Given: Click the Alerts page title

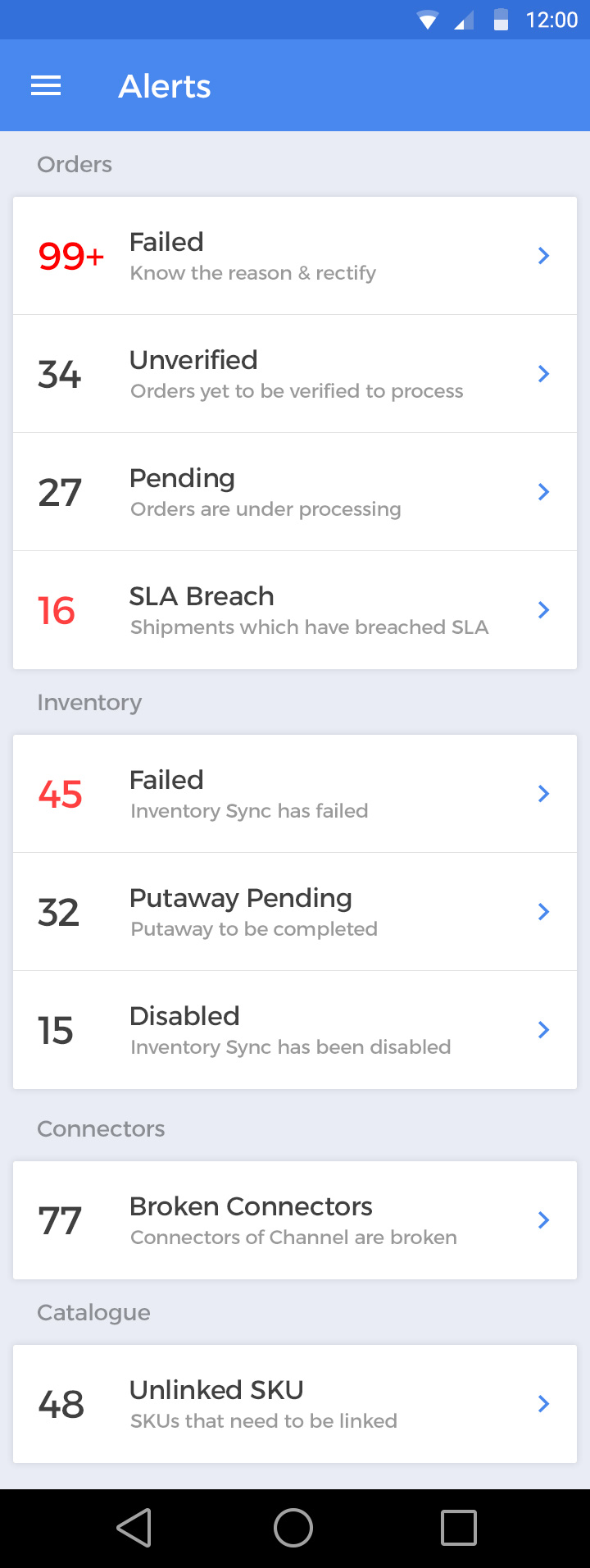Looking at the screenshot, I should tap(165, 86).
